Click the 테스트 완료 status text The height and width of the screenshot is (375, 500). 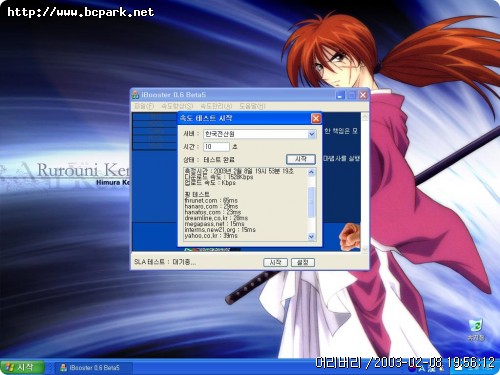pyautogui.click(x=219, y=159)
